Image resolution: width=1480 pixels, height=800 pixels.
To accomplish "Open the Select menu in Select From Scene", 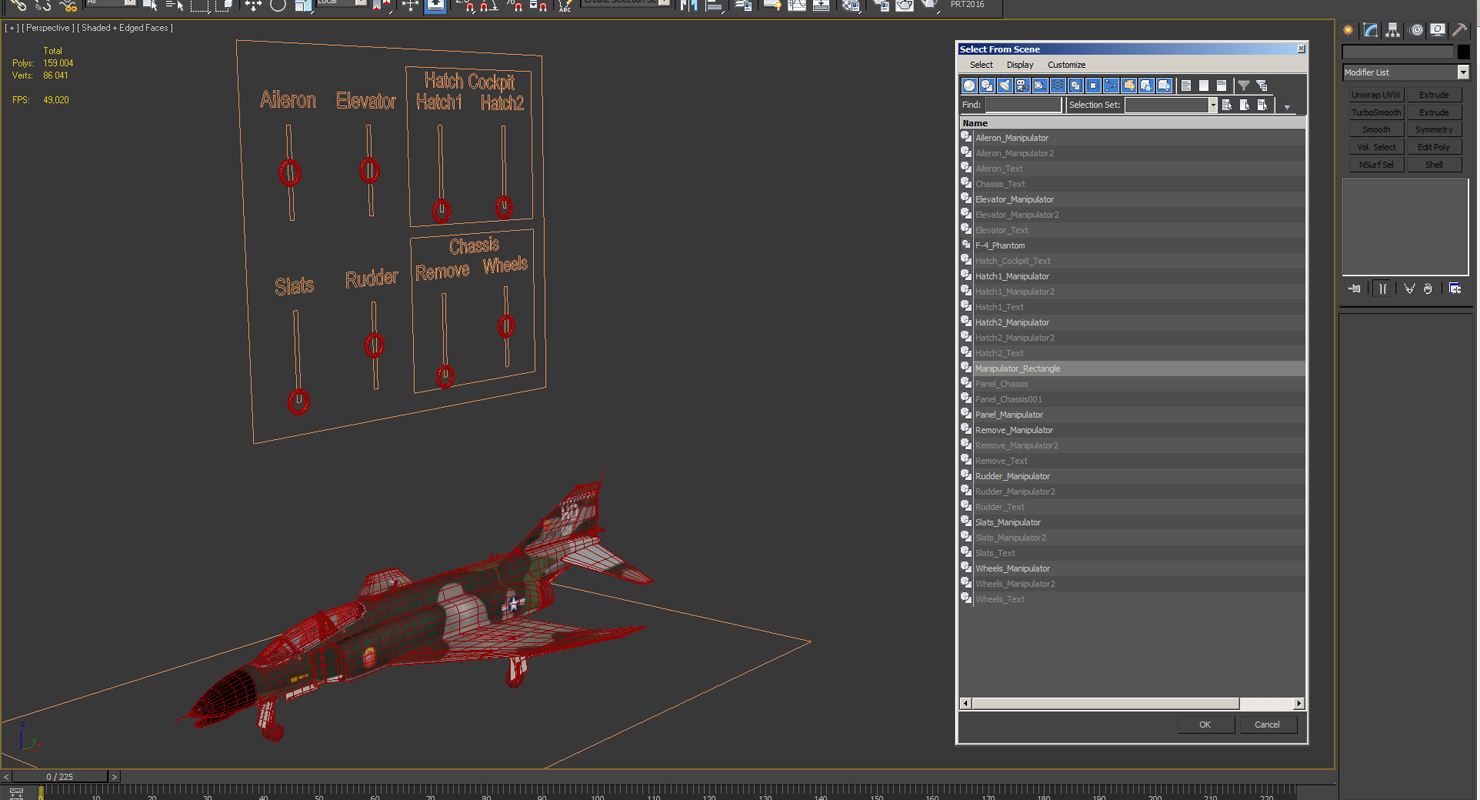I will (981, 65).
